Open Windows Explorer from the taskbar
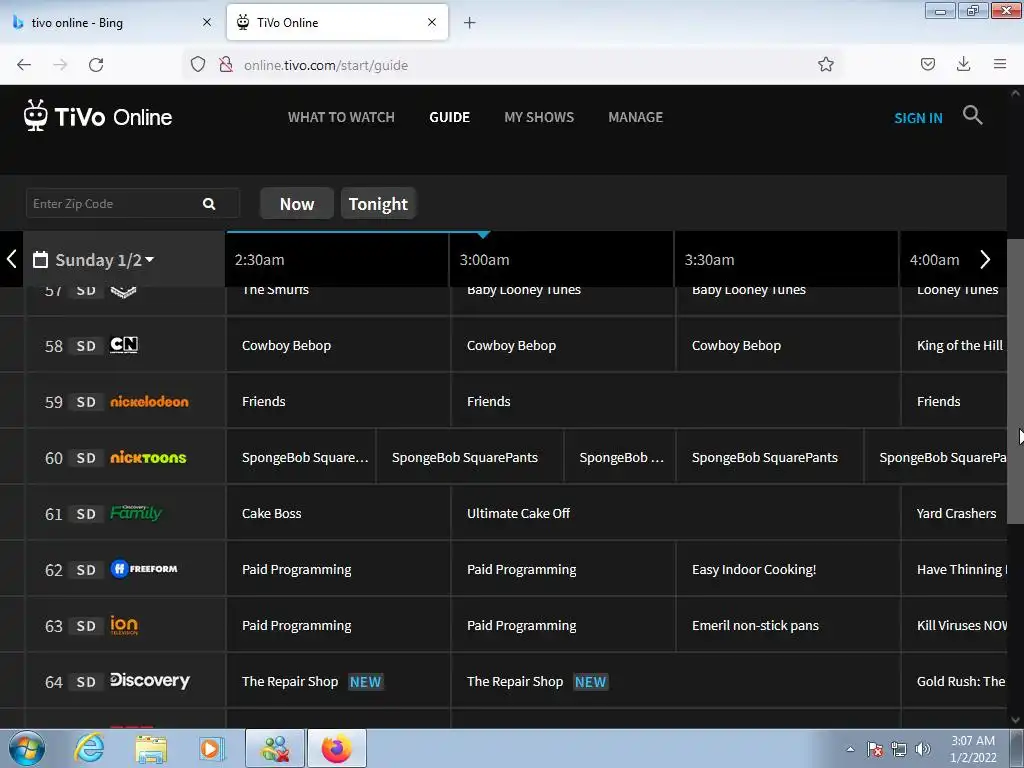This screenshot has width=1024, height=768. (x=151, y=748)
